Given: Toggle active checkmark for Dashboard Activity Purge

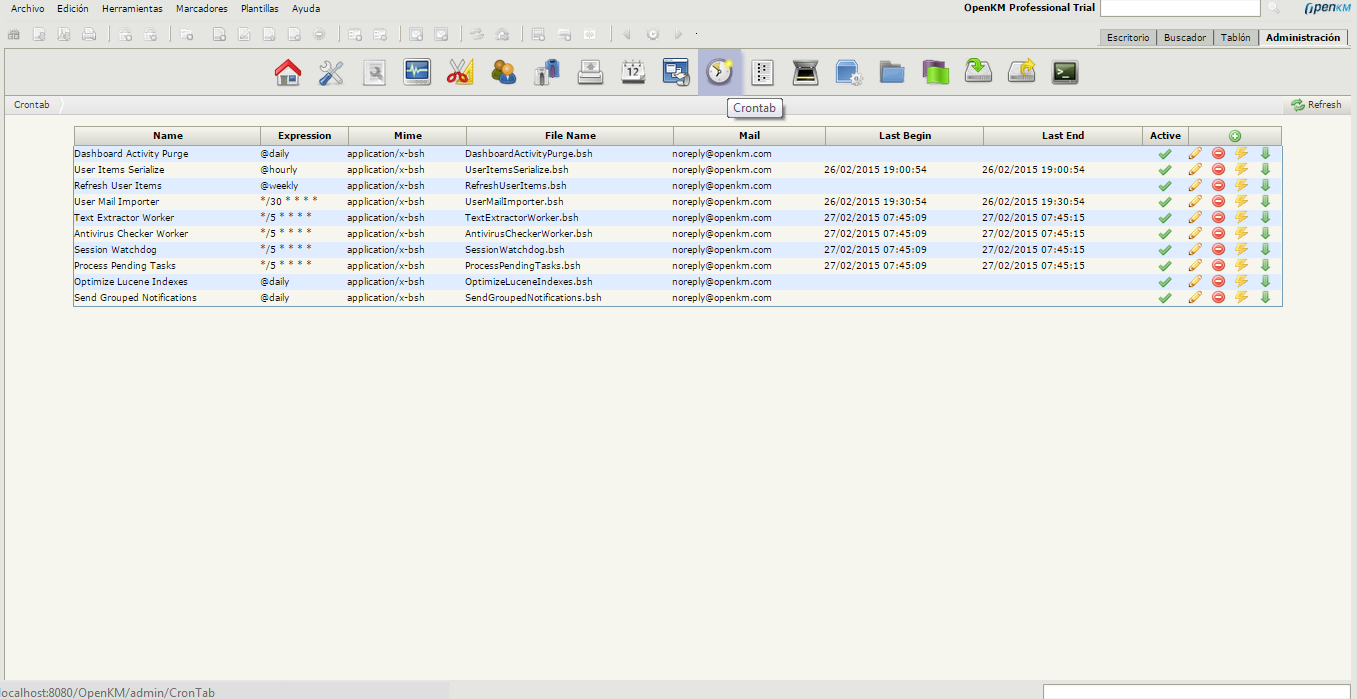Looking at the screenshot, I should (x=1164, y=154).
